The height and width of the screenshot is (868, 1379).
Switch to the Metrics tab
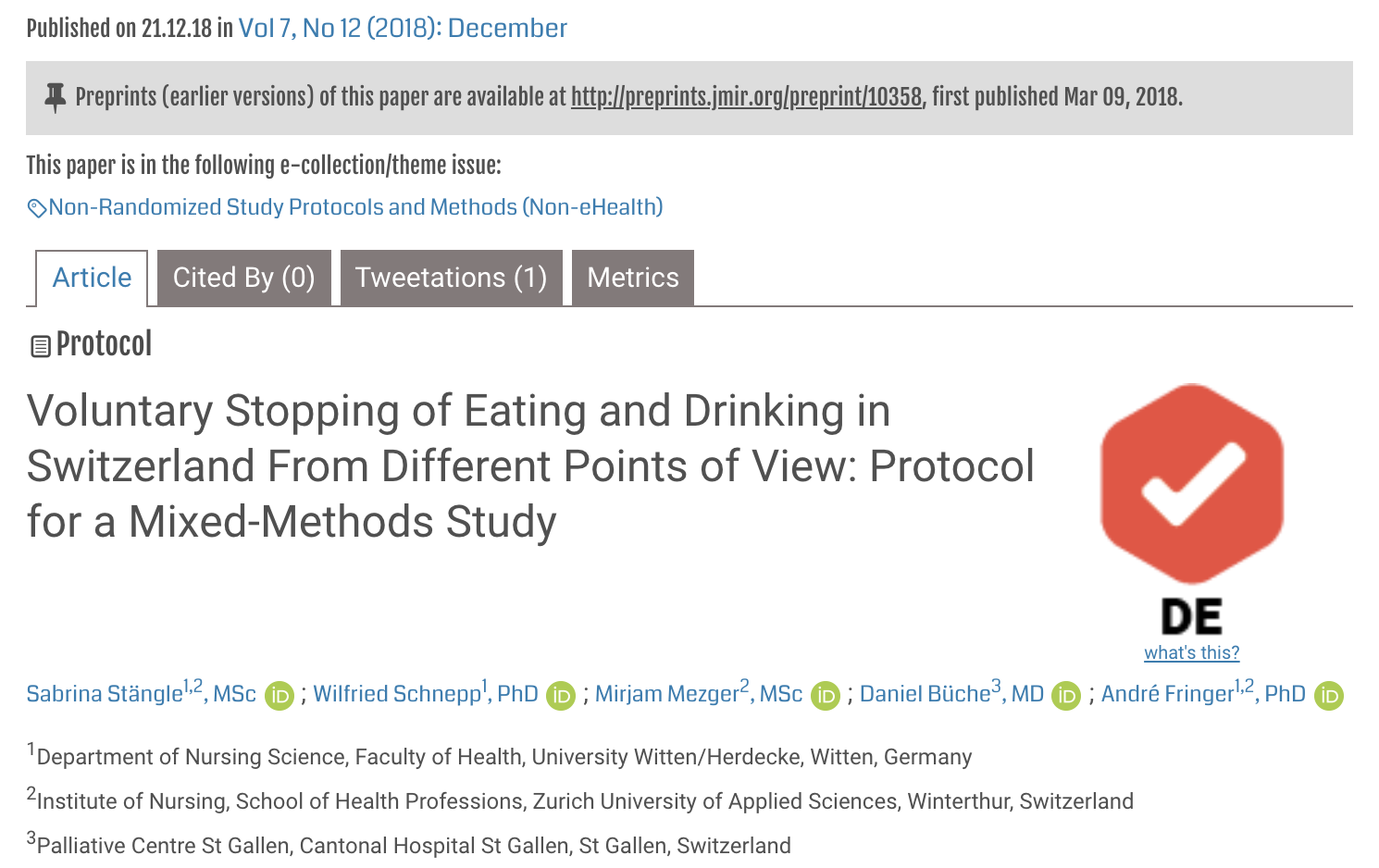tap(633, 278)
